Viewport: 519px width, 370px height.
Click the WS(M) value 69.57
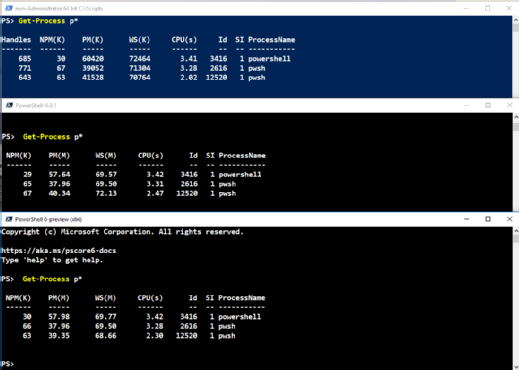pyautogui.click(x=106, y=174)
